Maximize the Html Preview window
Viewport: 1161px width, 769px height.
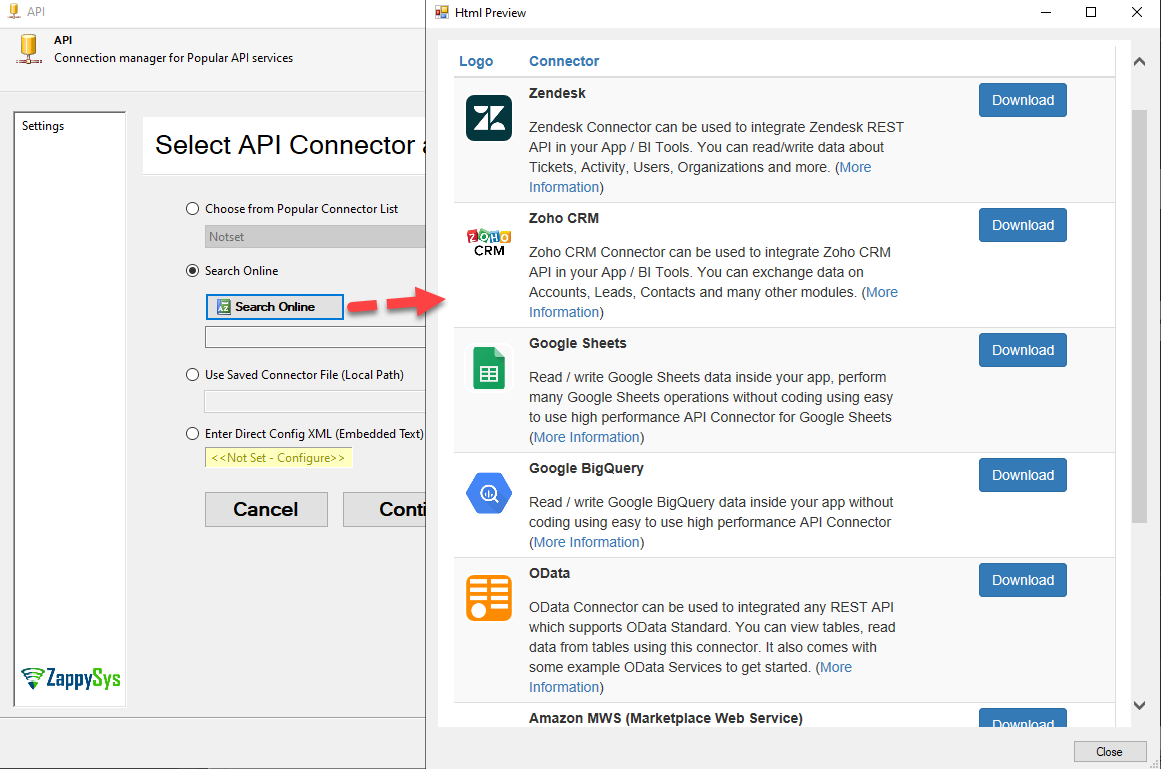(1091, 12)
